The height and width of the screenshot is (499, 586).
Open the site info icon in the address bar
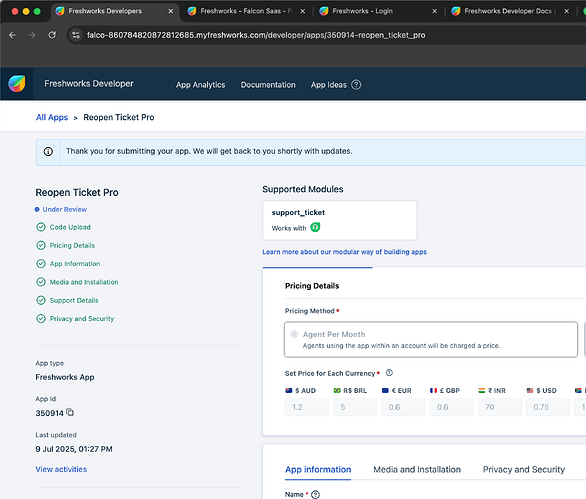coord(76,35)
